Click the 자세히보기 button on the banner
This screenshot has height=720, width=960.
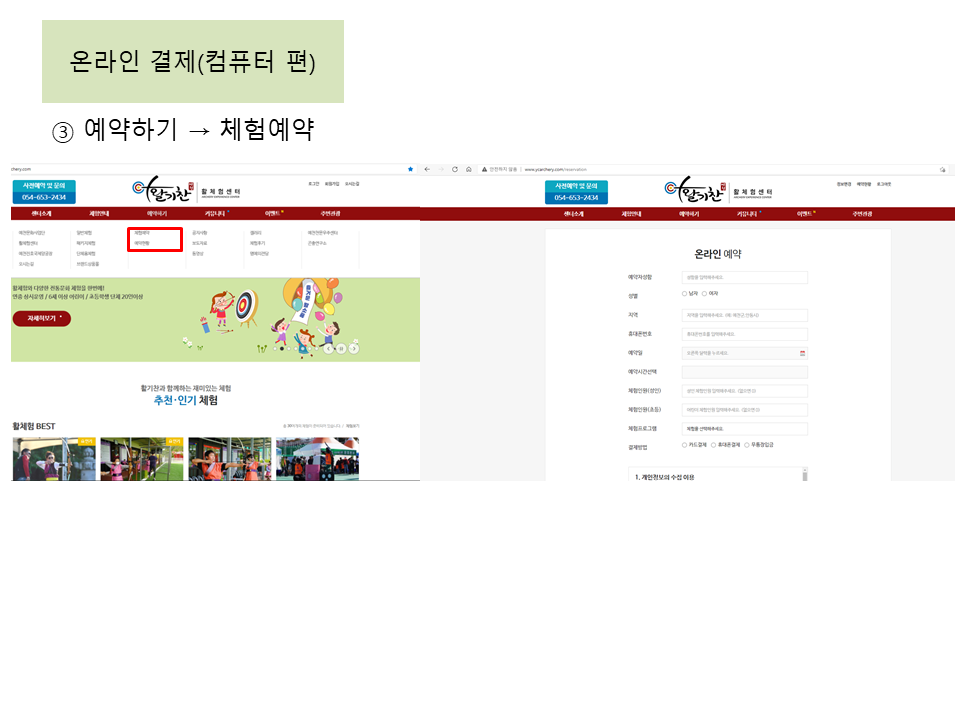click(42, 318)
